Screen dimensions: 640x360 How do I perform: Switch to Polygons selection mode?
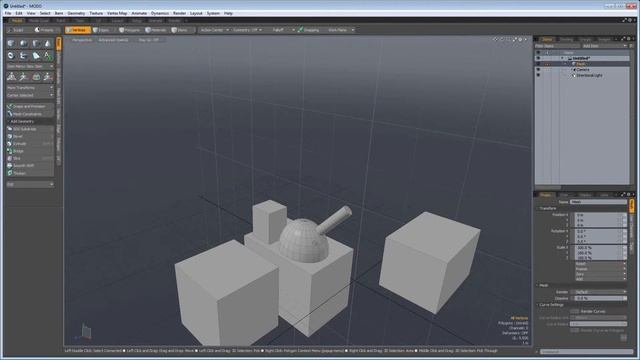point(130,30)
